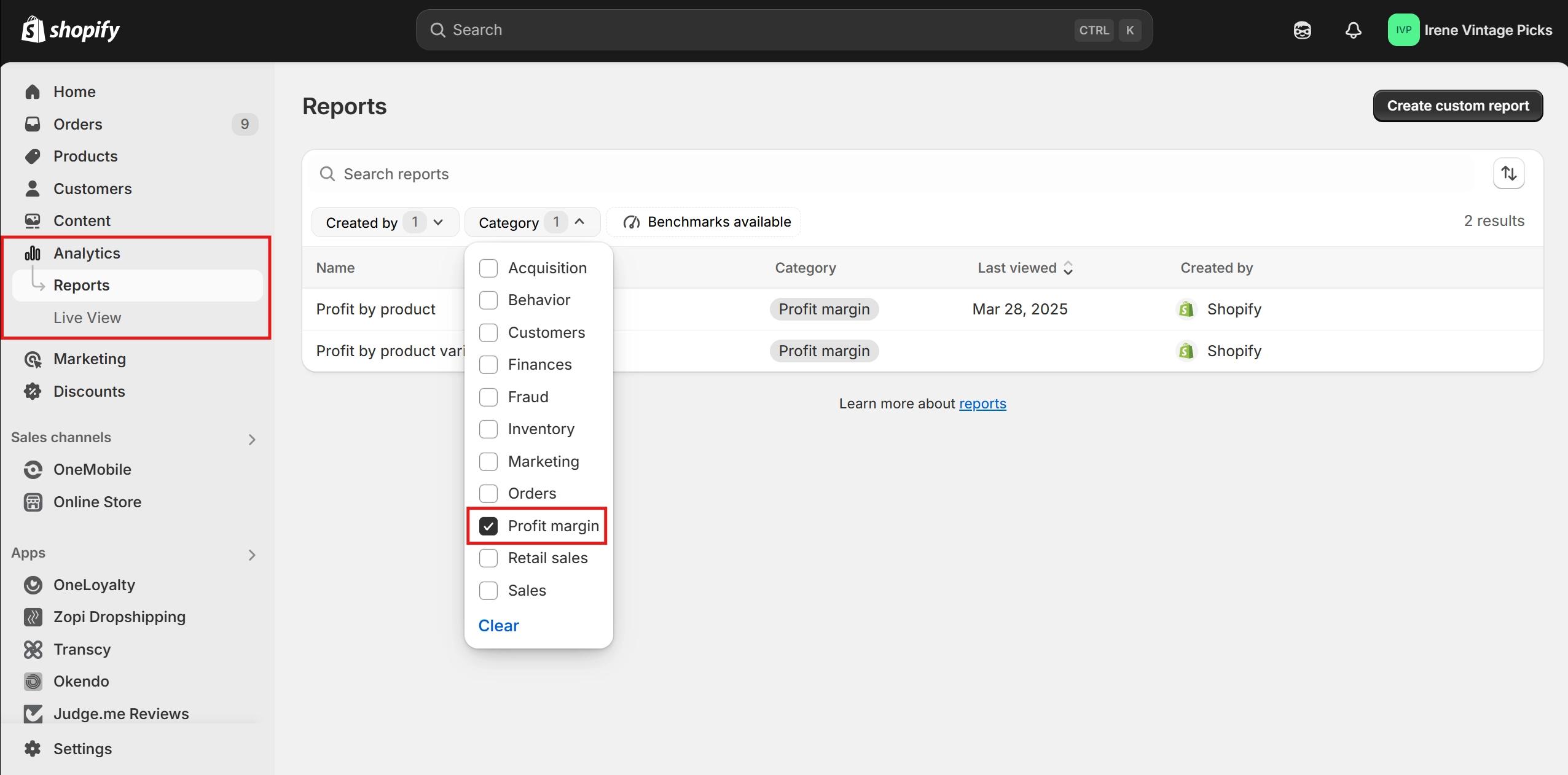Click the Settings gear icon
This screenshot has height=775, width=1568.
click(x=33, y=749)
